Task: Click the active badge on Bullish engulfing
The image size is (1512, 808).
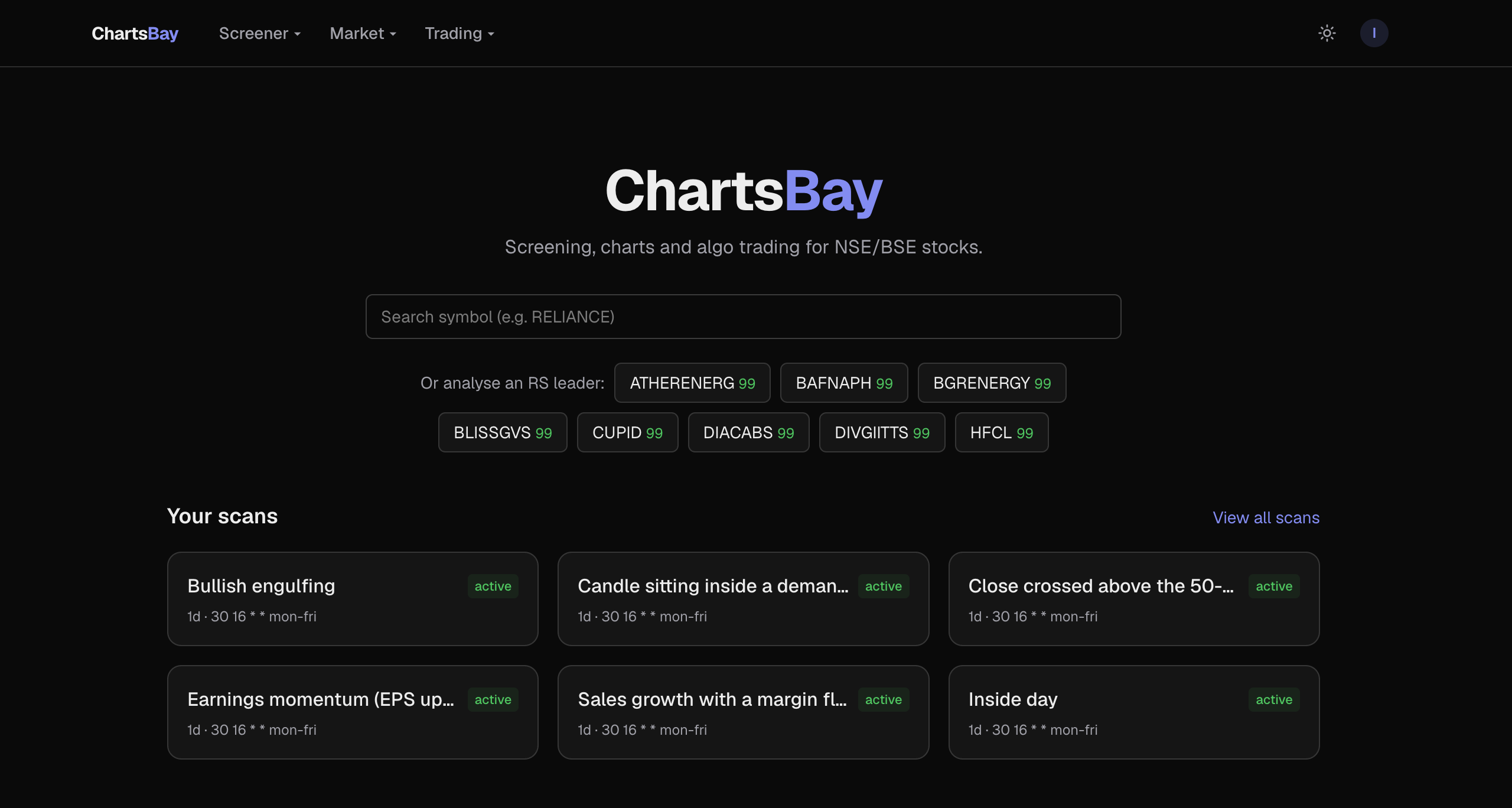Action: click(x=493, y=586)
